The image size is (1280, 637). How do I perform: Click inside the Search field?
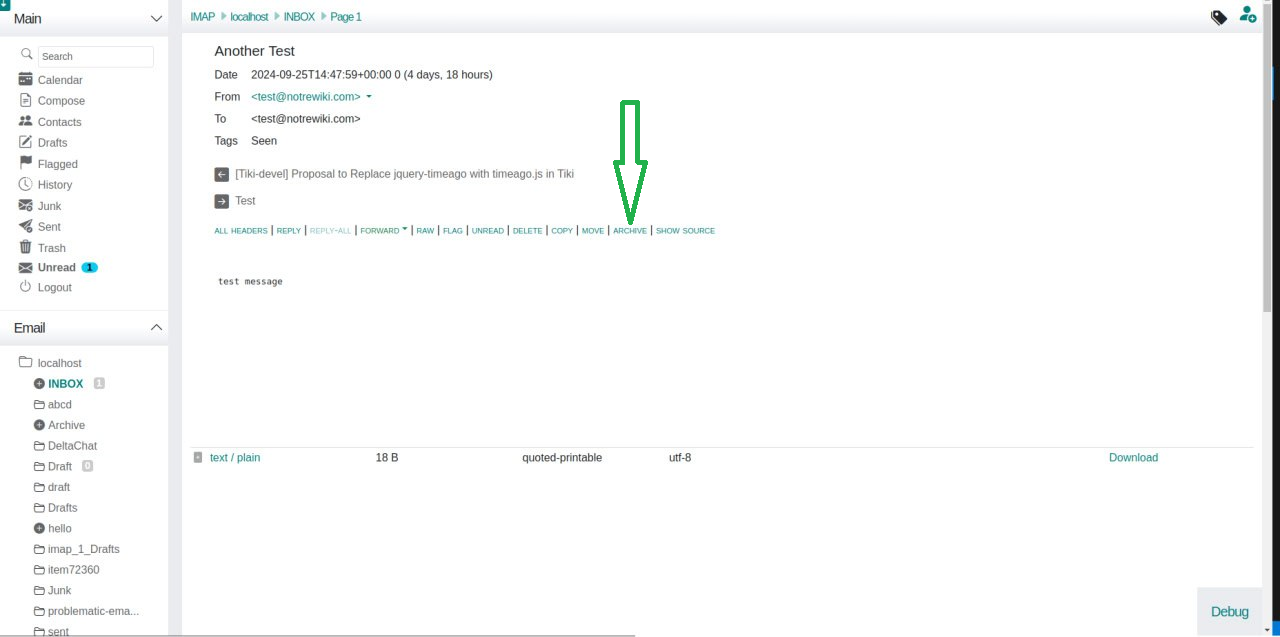96,56
